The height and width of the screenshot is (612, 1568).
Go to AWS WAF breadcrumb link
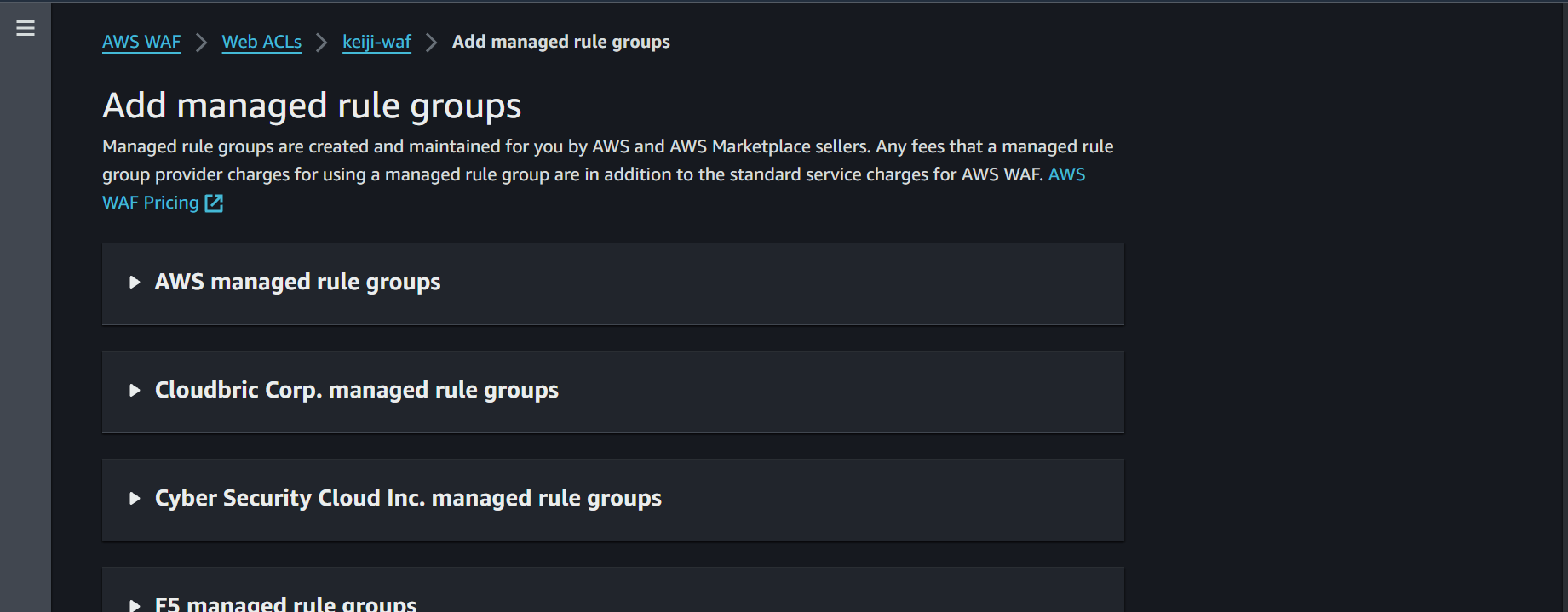141,42
